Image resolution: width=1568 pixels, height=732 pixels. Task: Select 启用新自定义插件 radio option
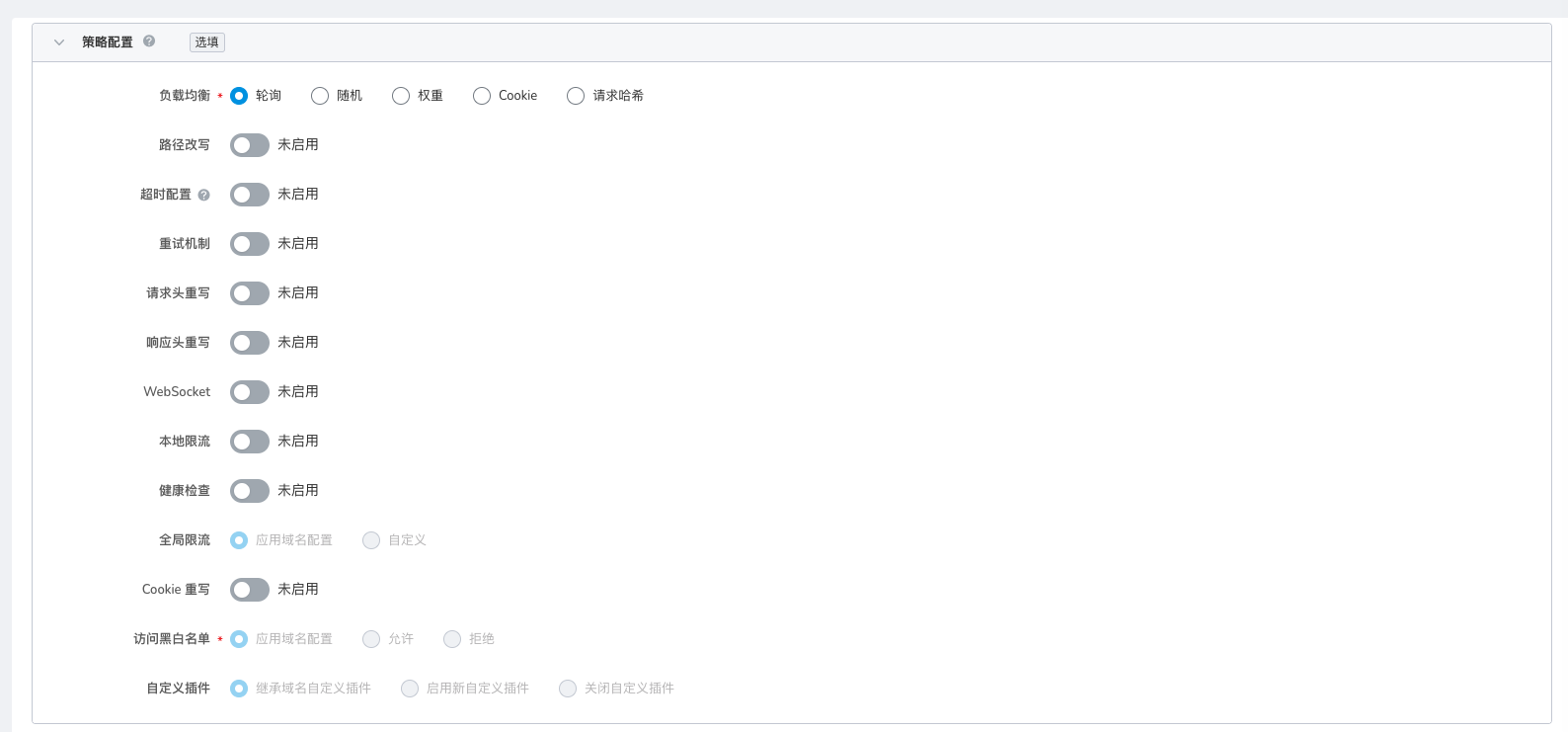pos(410,689)
